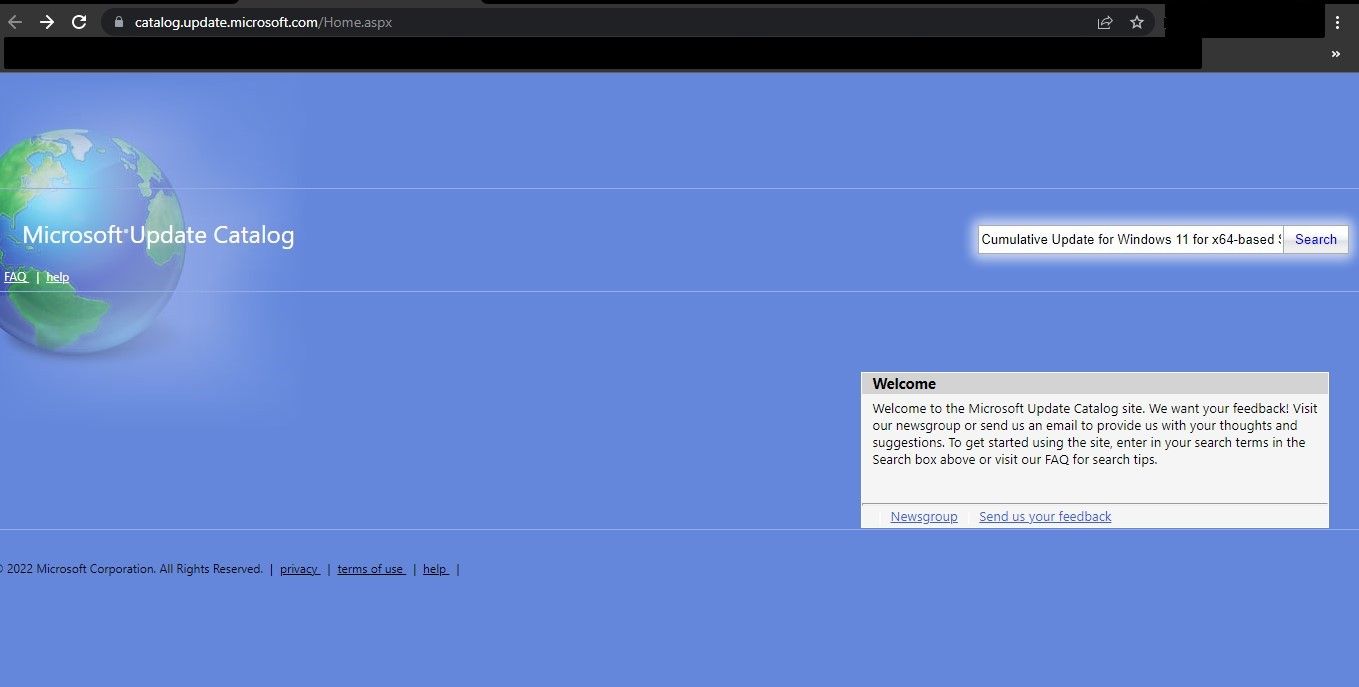Image resolution: width=1359 pixels, height=687 pixels.
Task: Click the browser forward arrow
Action: pyautogui.click(x=47, y=22)
